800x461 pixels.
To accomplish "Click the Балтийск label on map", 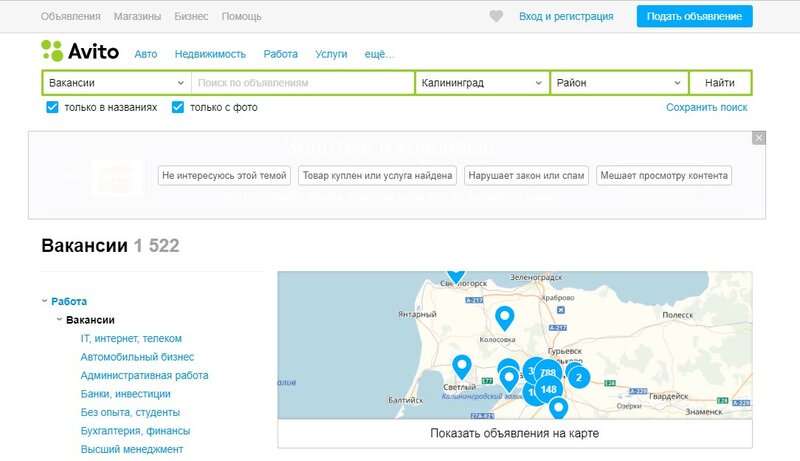I will point(406,400).
